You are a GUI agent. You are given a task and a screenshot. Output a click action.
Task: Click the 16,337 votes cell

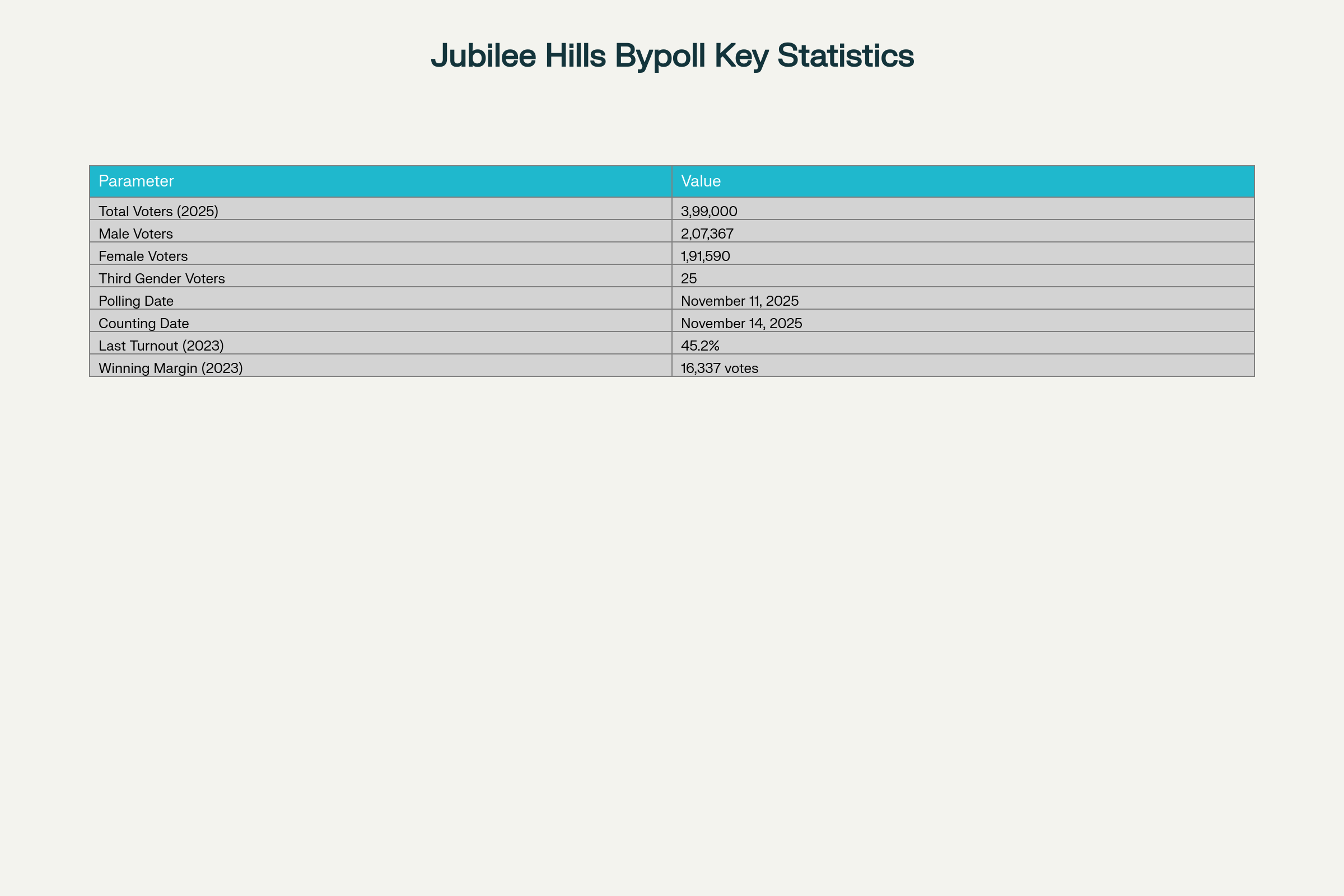point(720,367)
